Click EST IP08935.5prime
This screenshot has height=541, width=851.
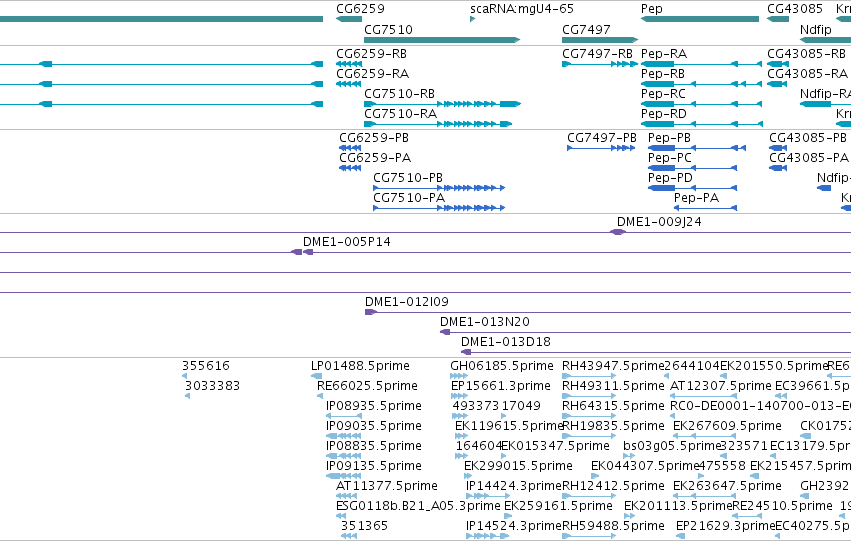point(373,406)
